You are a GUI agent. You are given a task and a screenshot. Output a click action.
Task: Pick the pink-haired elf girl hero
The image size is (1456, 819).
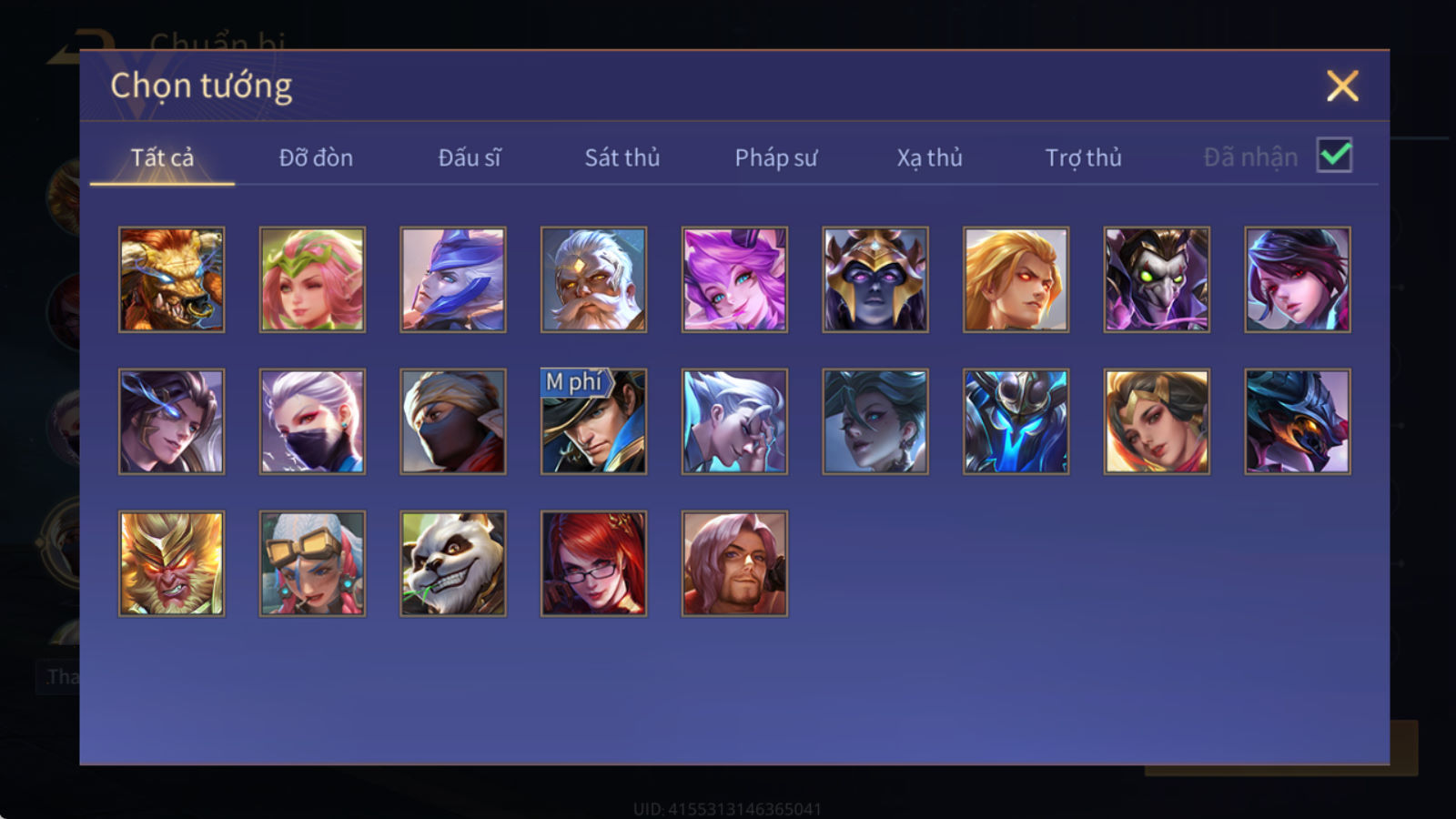[x=312, y=279]
